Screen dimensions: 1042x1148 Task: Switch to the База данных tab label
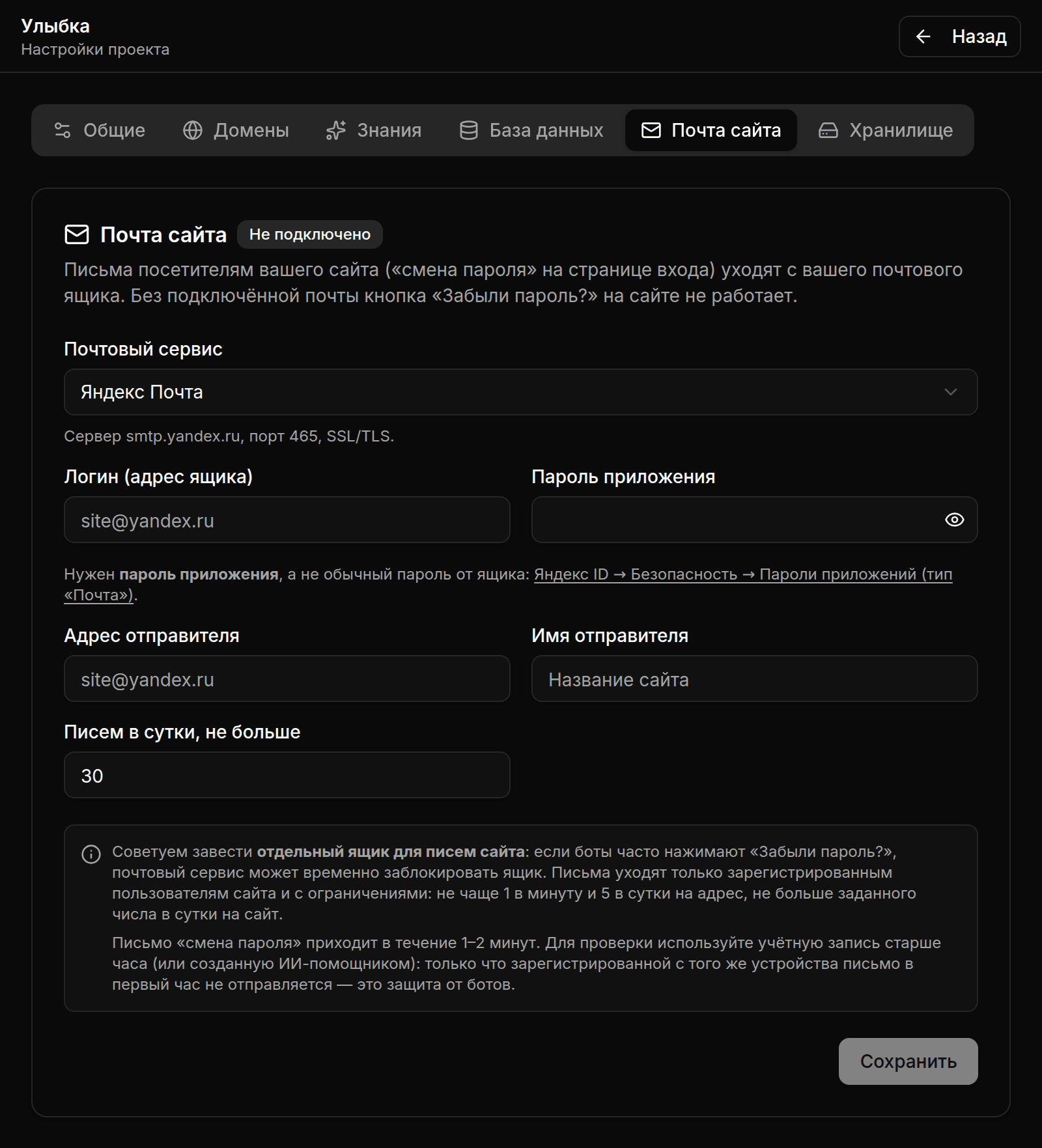[546, 130]
